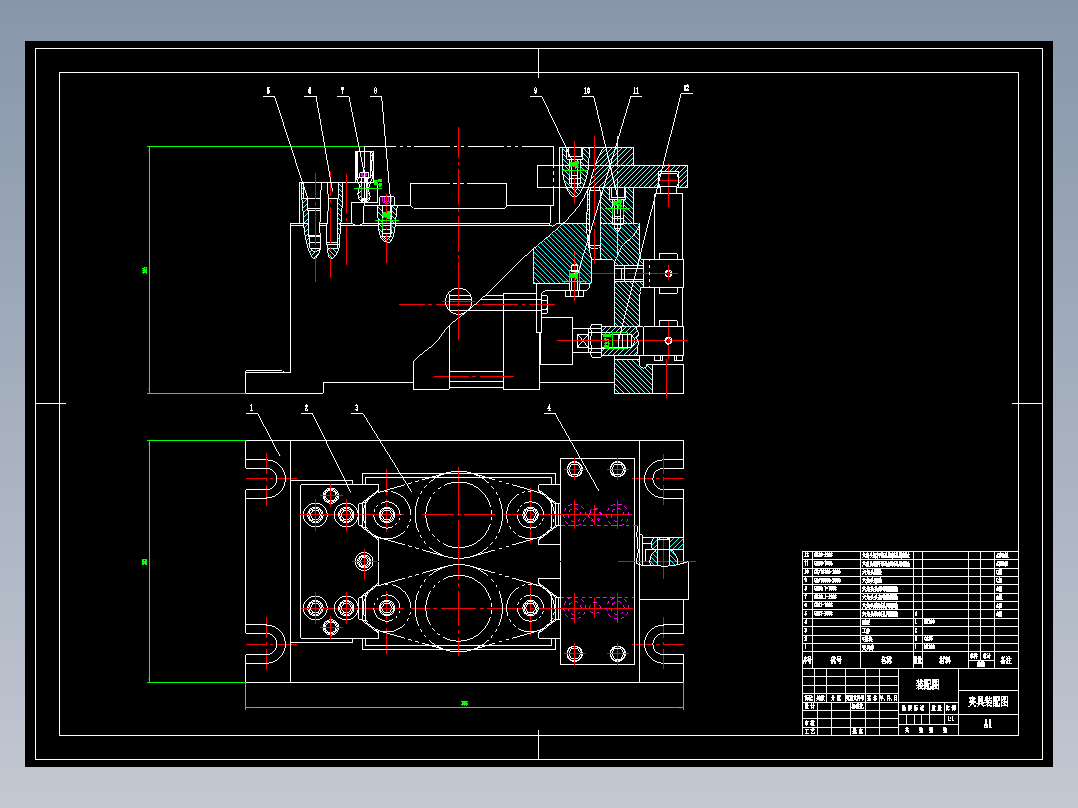Image resolution: width=1078 pixels, height=808 pixels.
Task: Select balloon number 1 in plan view
Action: (251, 408)
